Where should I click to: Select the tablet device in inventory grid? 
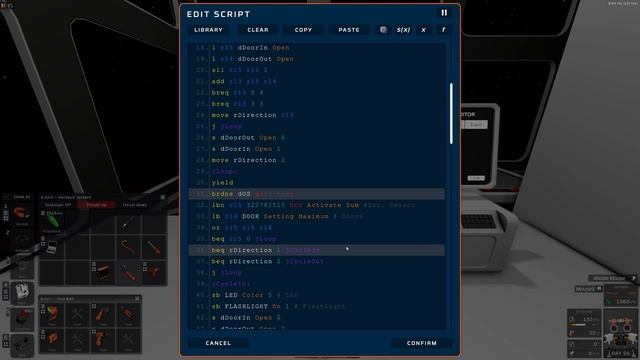[52, 247]
